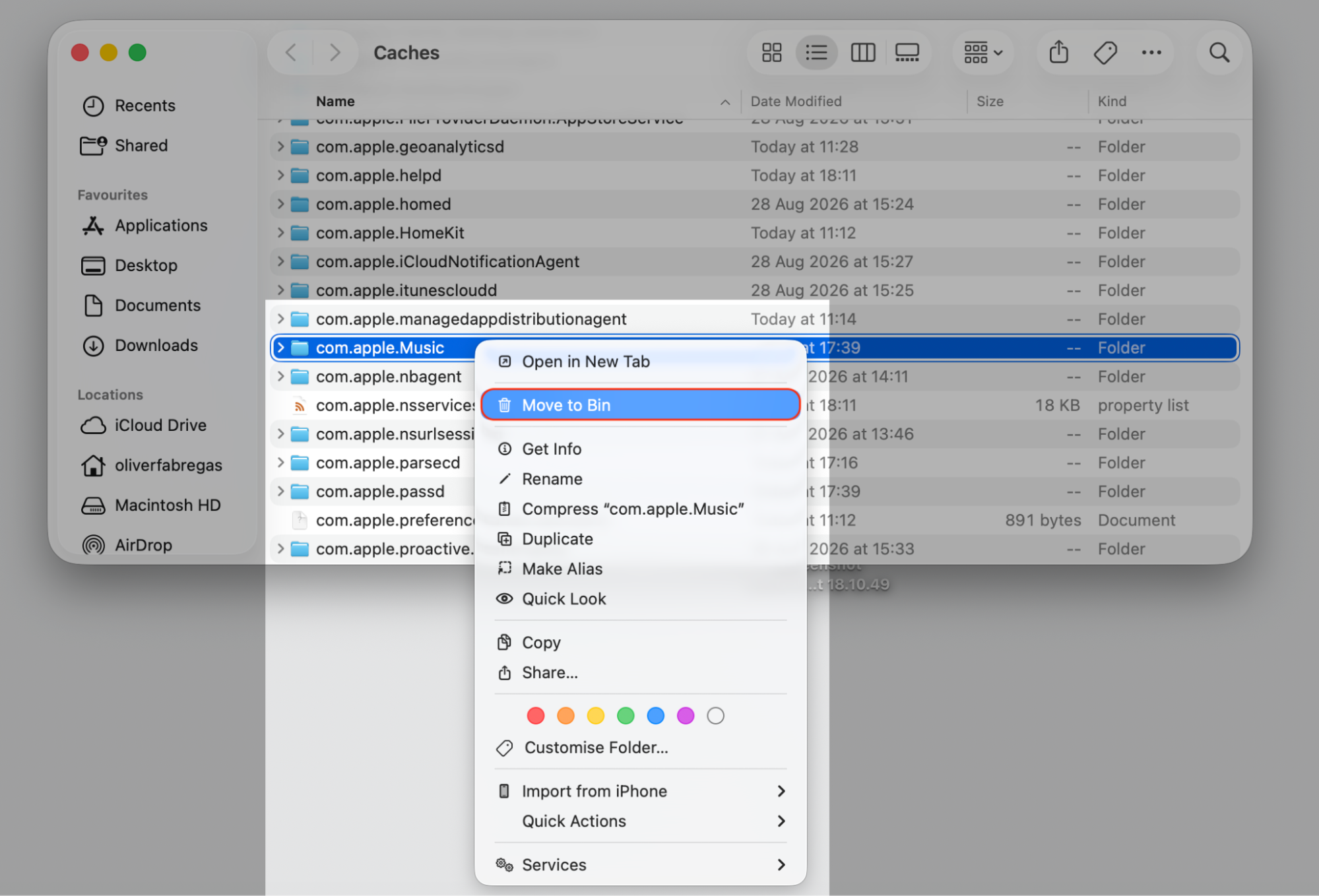Open Recents in the sidebar

click(129, 106)
